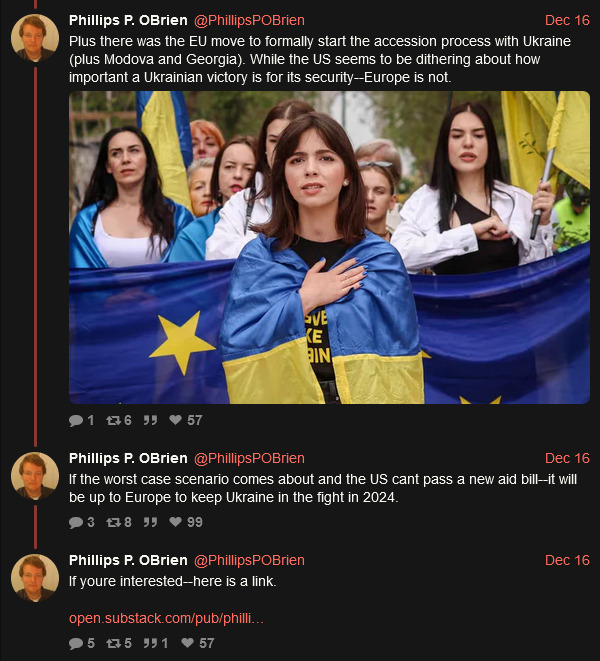Click retweet icon on the EU accession tweet
This screenshot has height=661, width=600.
pos(113,420)
